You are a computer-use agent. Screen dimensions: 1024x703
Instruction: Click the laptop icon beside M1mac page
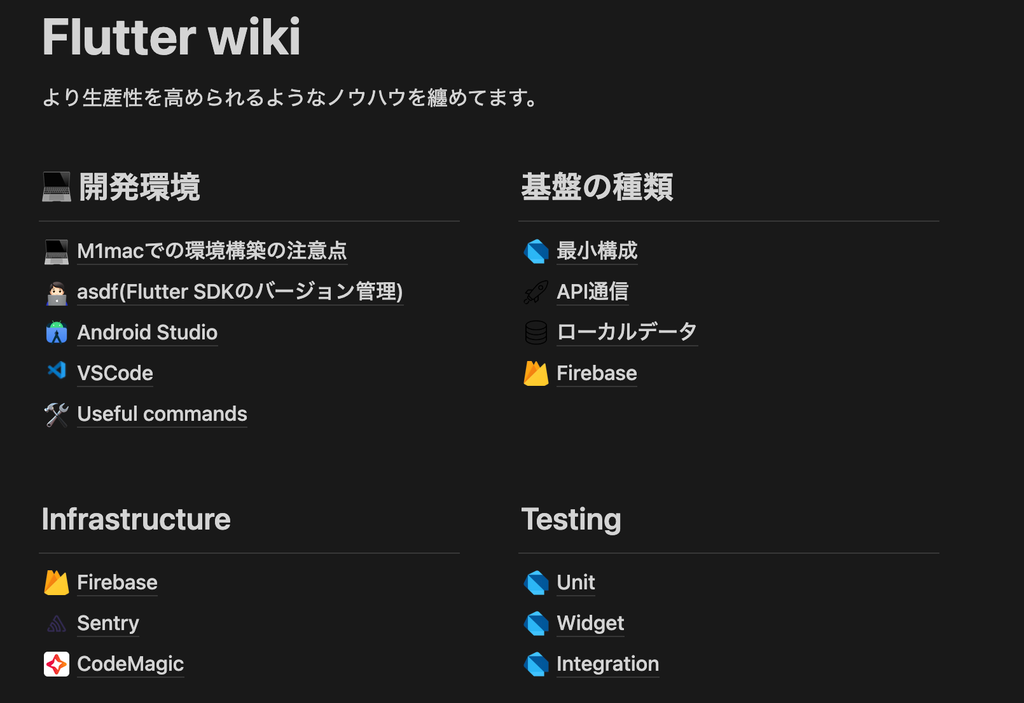pos(56,251)
